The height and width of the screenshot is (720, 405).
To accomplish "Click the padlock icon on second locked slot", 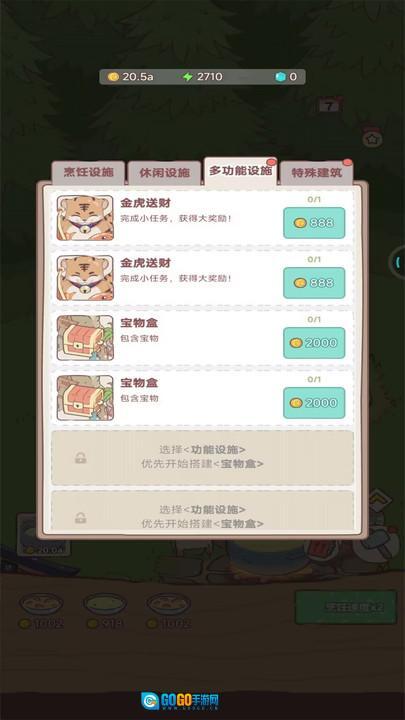I will click(81, 518).
